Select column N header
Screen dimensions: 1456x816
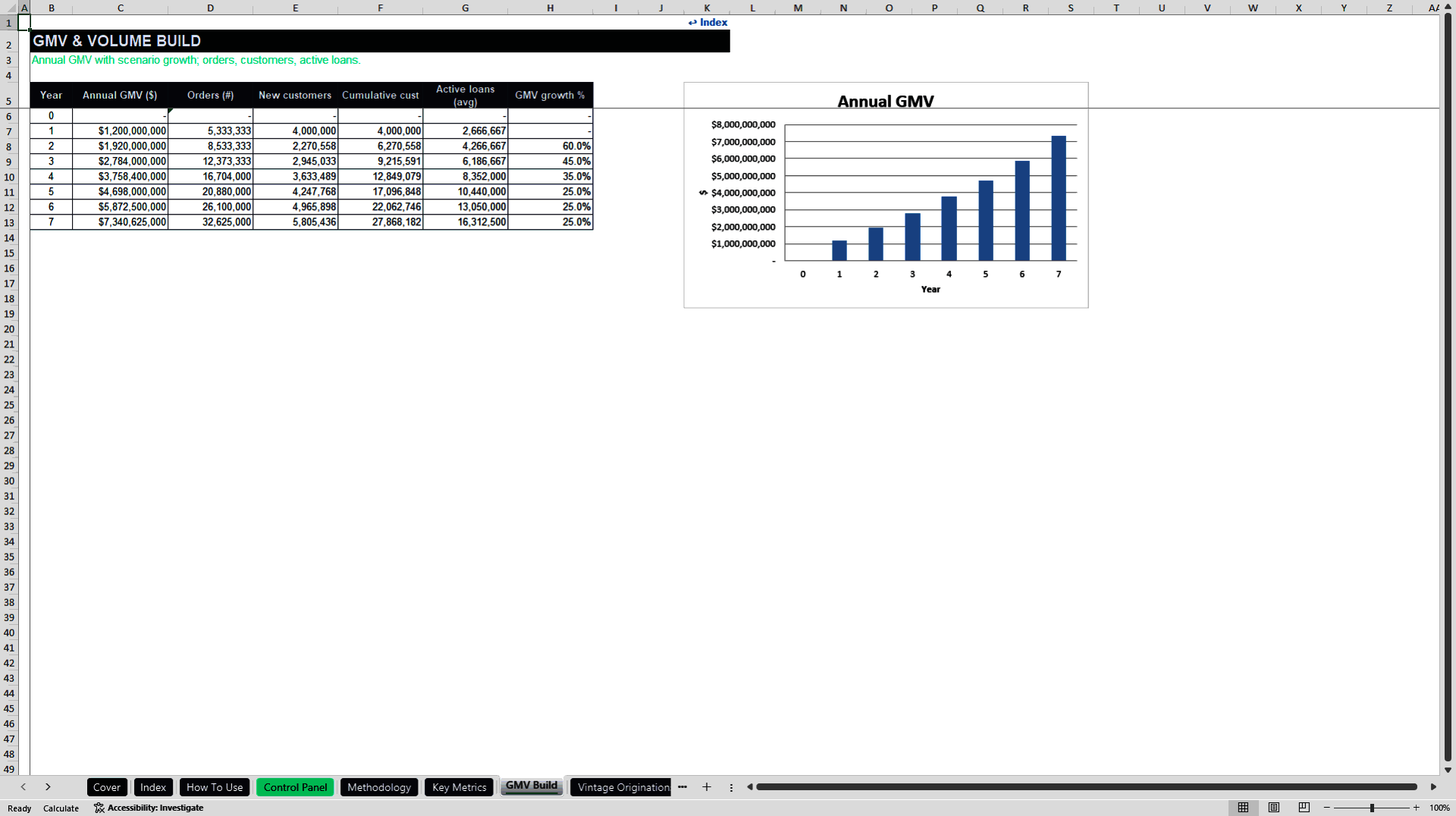[x=843, y=8]
